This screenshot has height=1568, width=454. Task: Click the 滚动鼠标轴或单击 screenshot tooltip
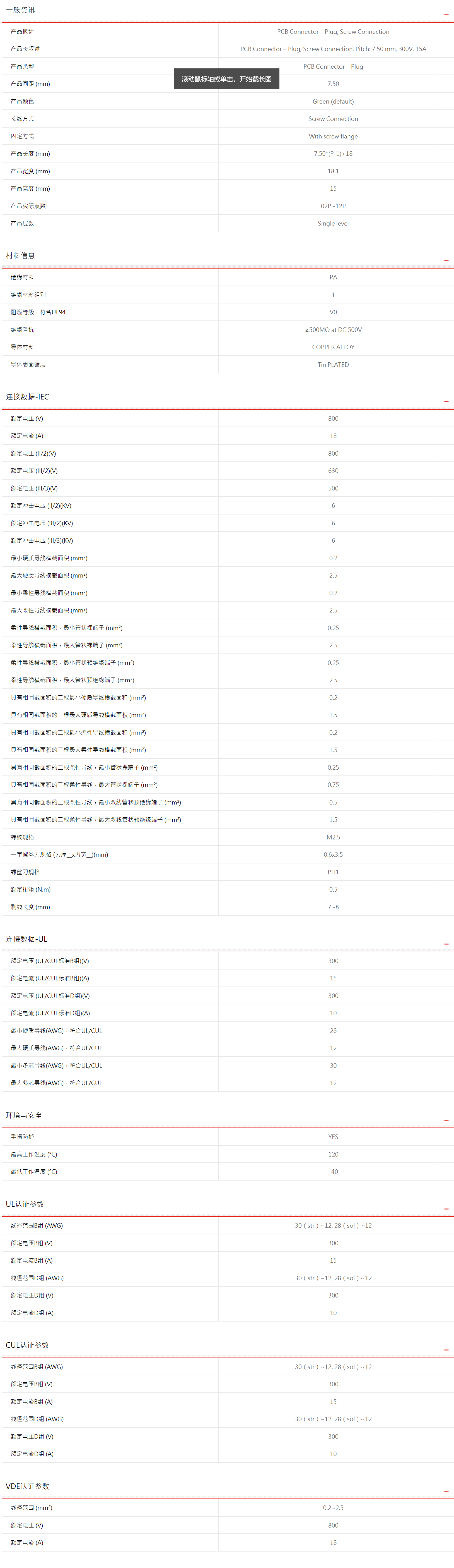coord(226,79)
